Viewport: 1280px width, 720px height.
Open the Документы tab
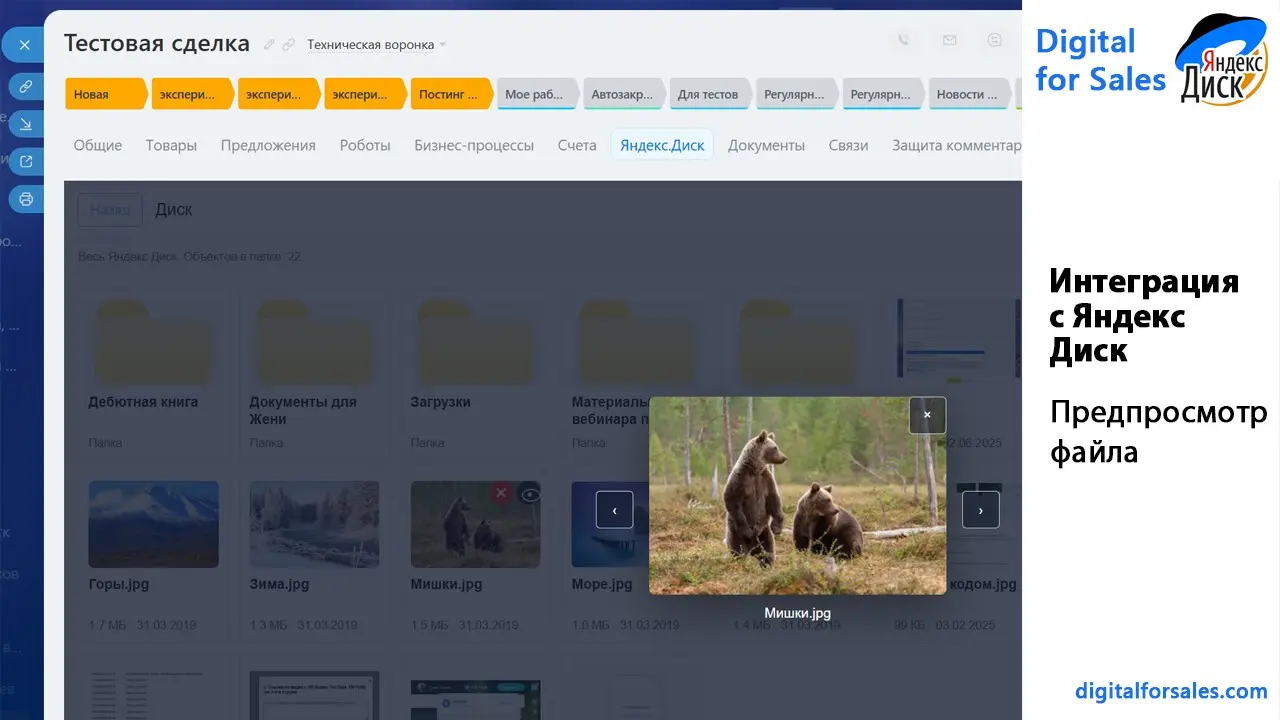766,145
